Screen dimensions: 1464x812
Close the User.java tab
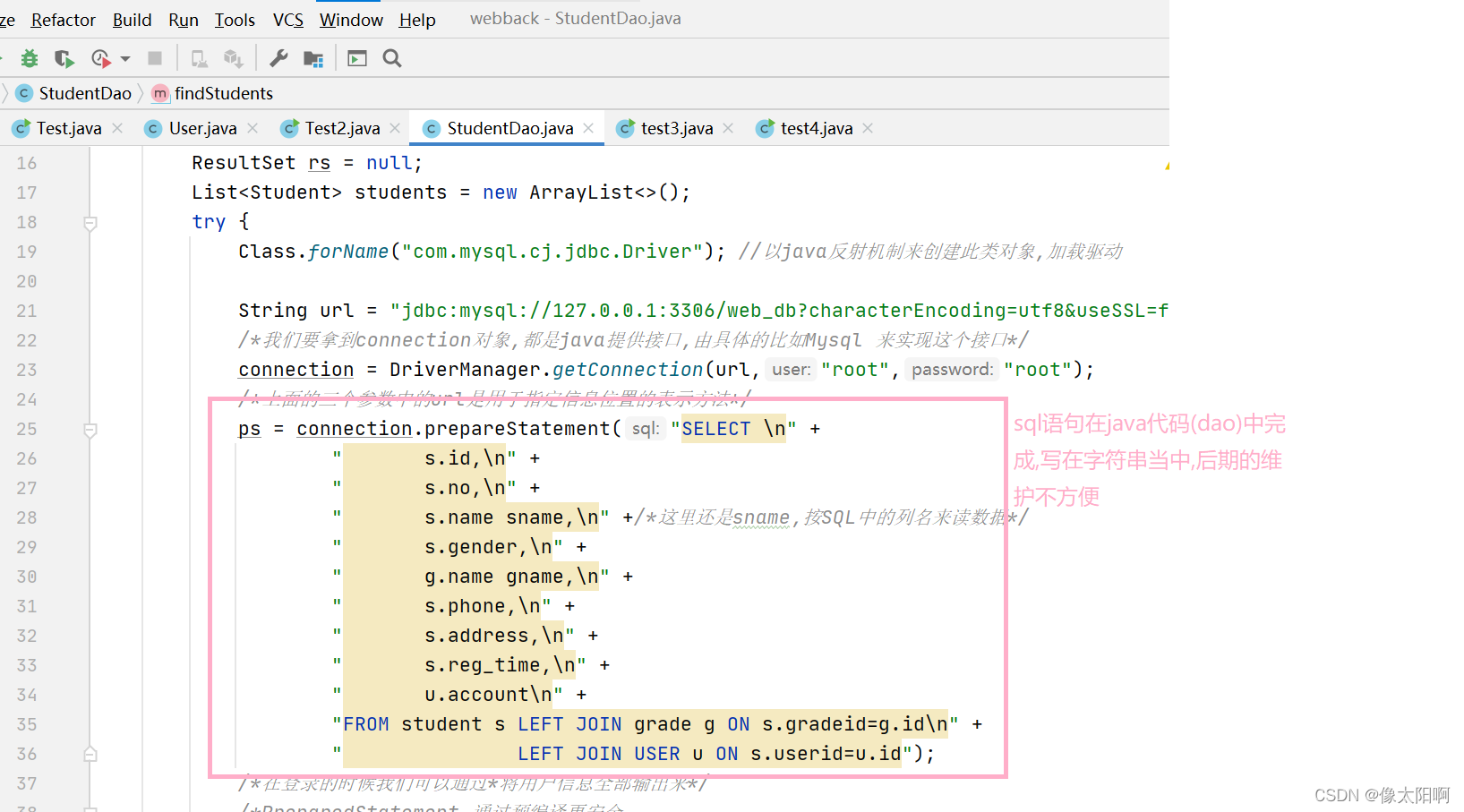coord(253,128)
